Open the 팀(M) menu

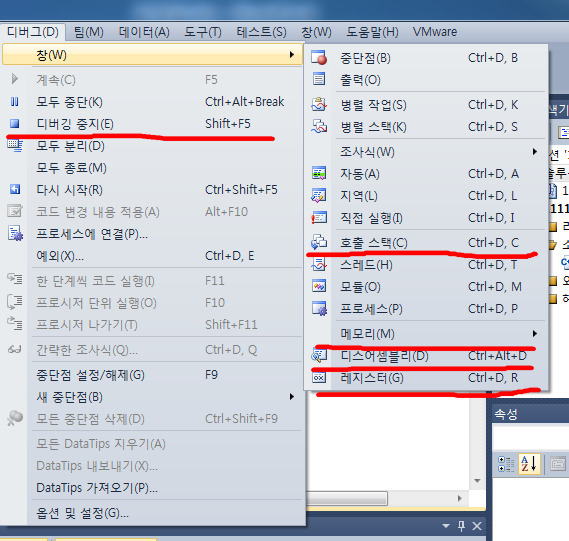(x=89, y=32)
